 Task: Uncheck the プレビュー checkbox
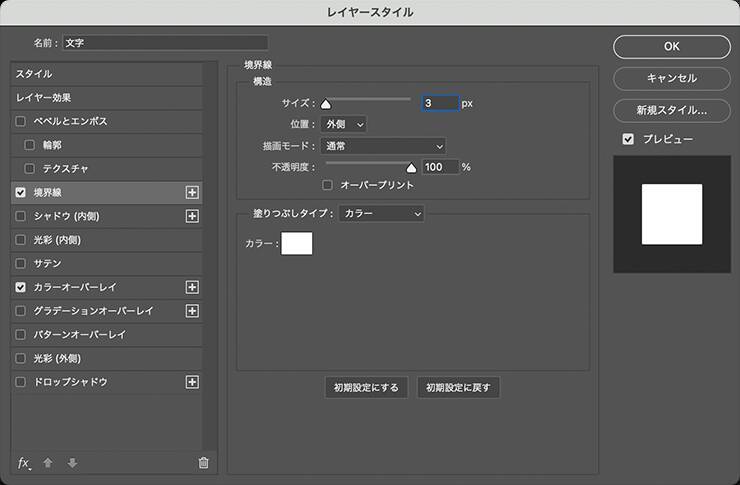click(628, 139)
